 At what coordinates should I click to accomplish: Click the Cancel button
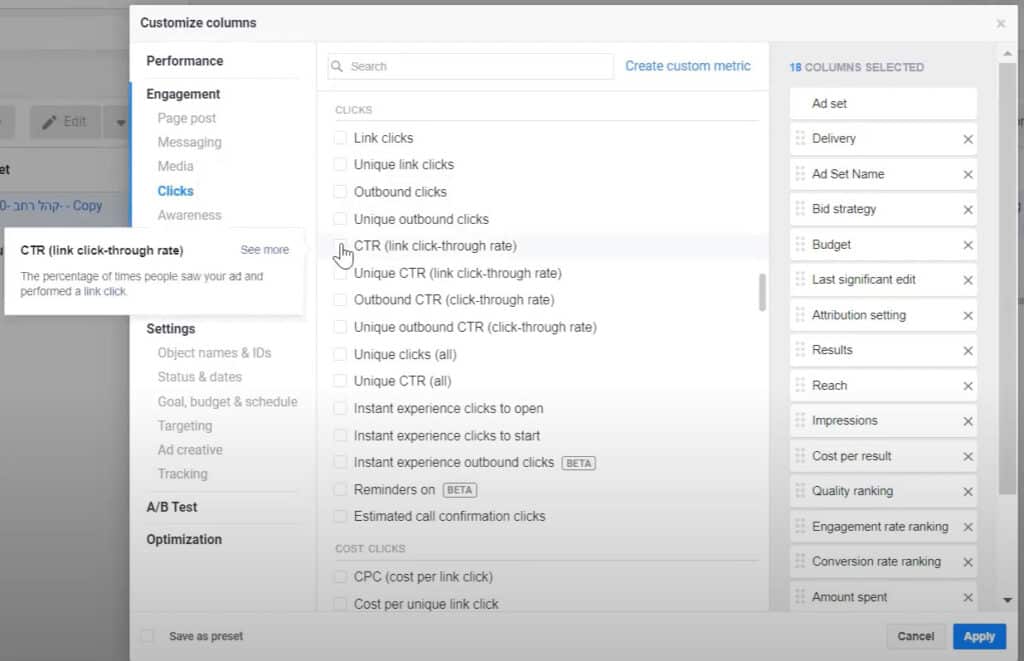point(915,636)
